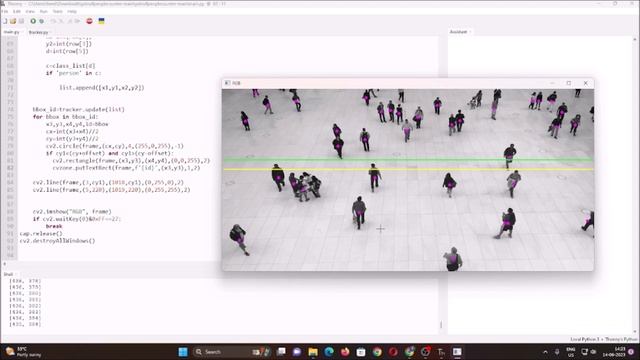Stop the program with the red Stop icon

[x=89, y=21]
